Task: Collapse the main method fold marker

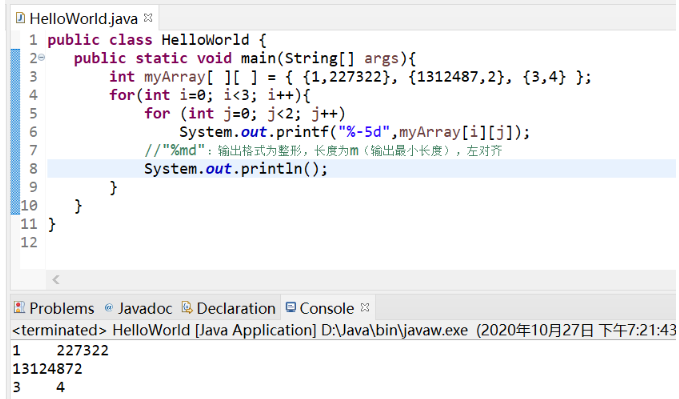Action: [x=42, y=57]
